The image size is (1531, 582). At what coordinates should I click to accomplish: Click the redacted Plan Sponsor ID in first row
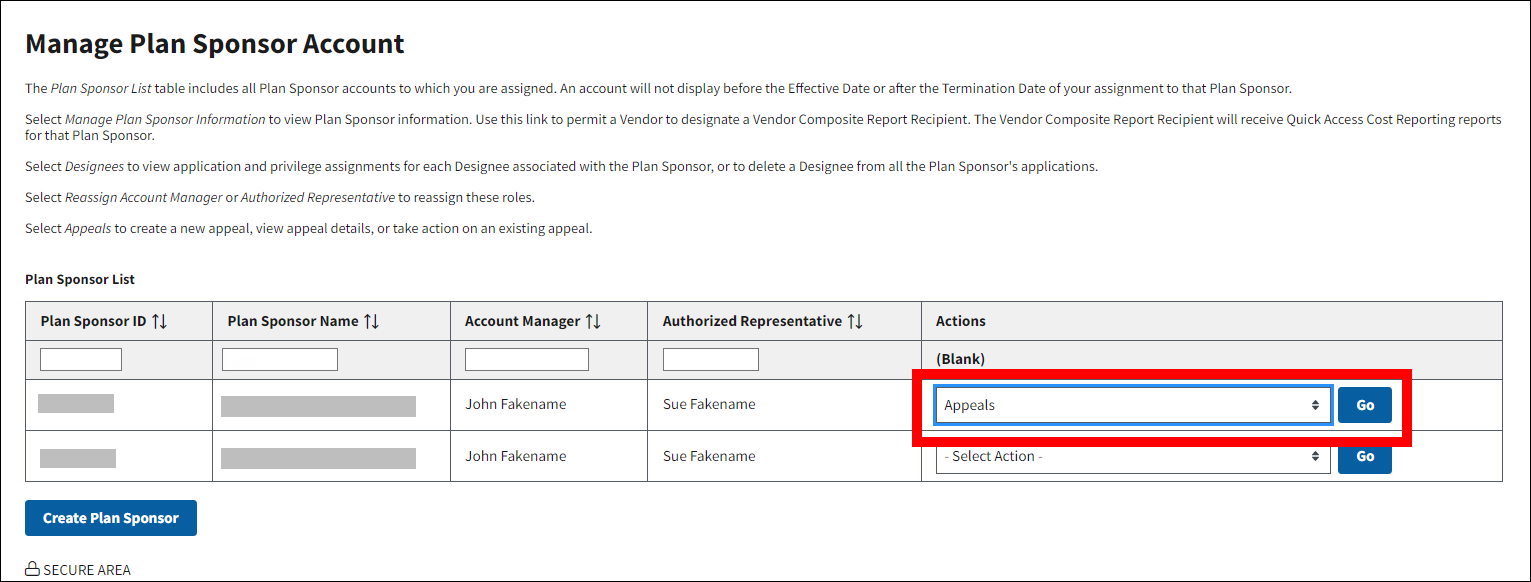[x=76, y=404]
